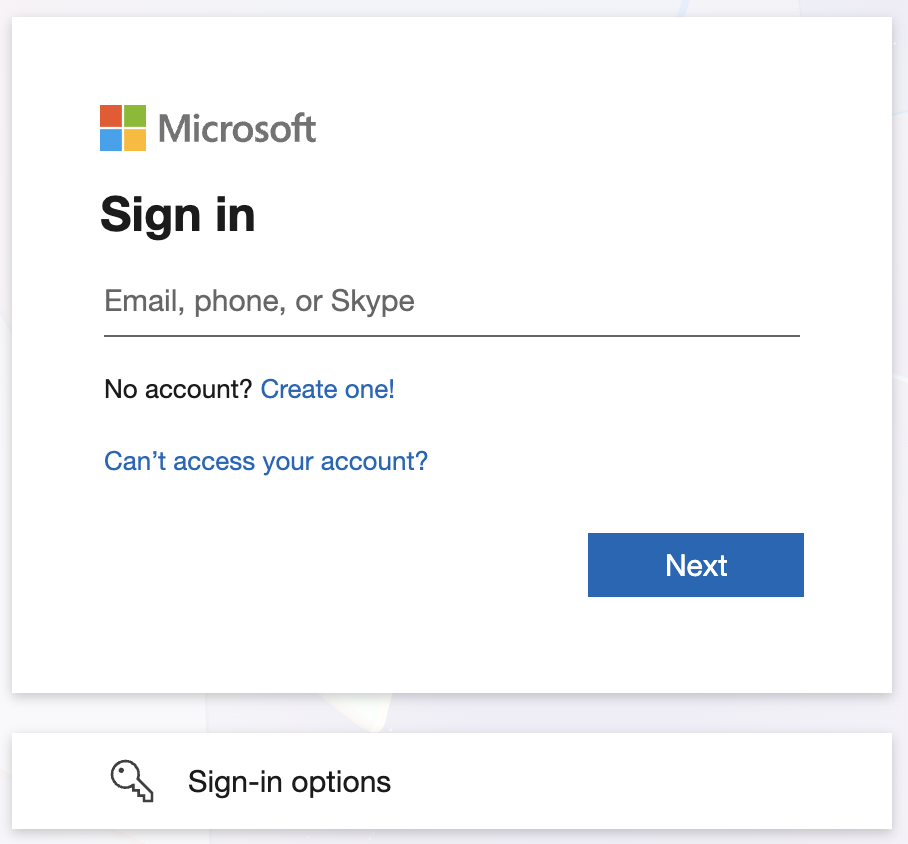Screen dimensions: 908x844
Task: Click the red square in Microsoft logo
Action: pos(111,116)
